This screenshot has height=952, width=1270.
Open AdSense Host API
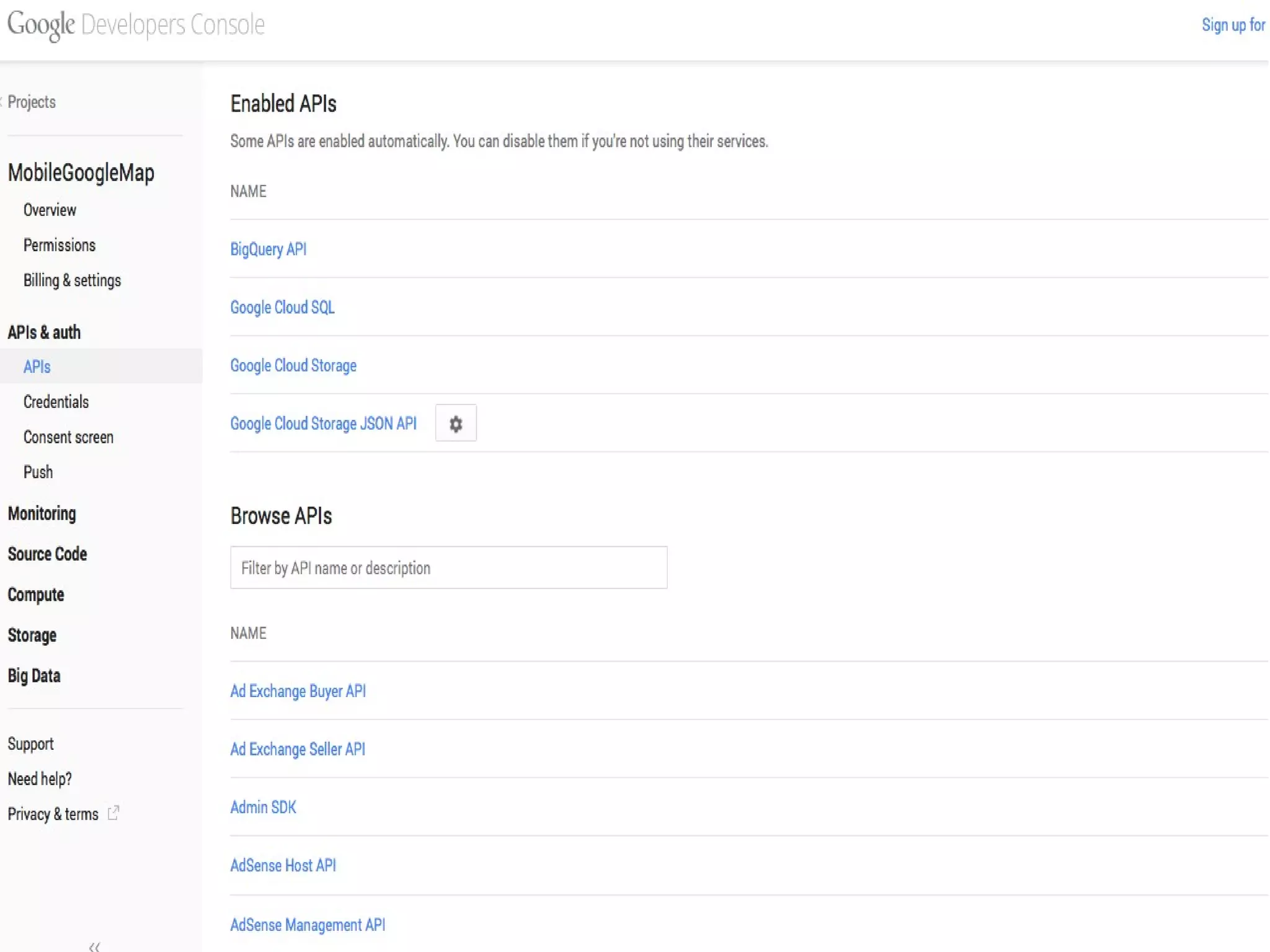click(283, 866)
